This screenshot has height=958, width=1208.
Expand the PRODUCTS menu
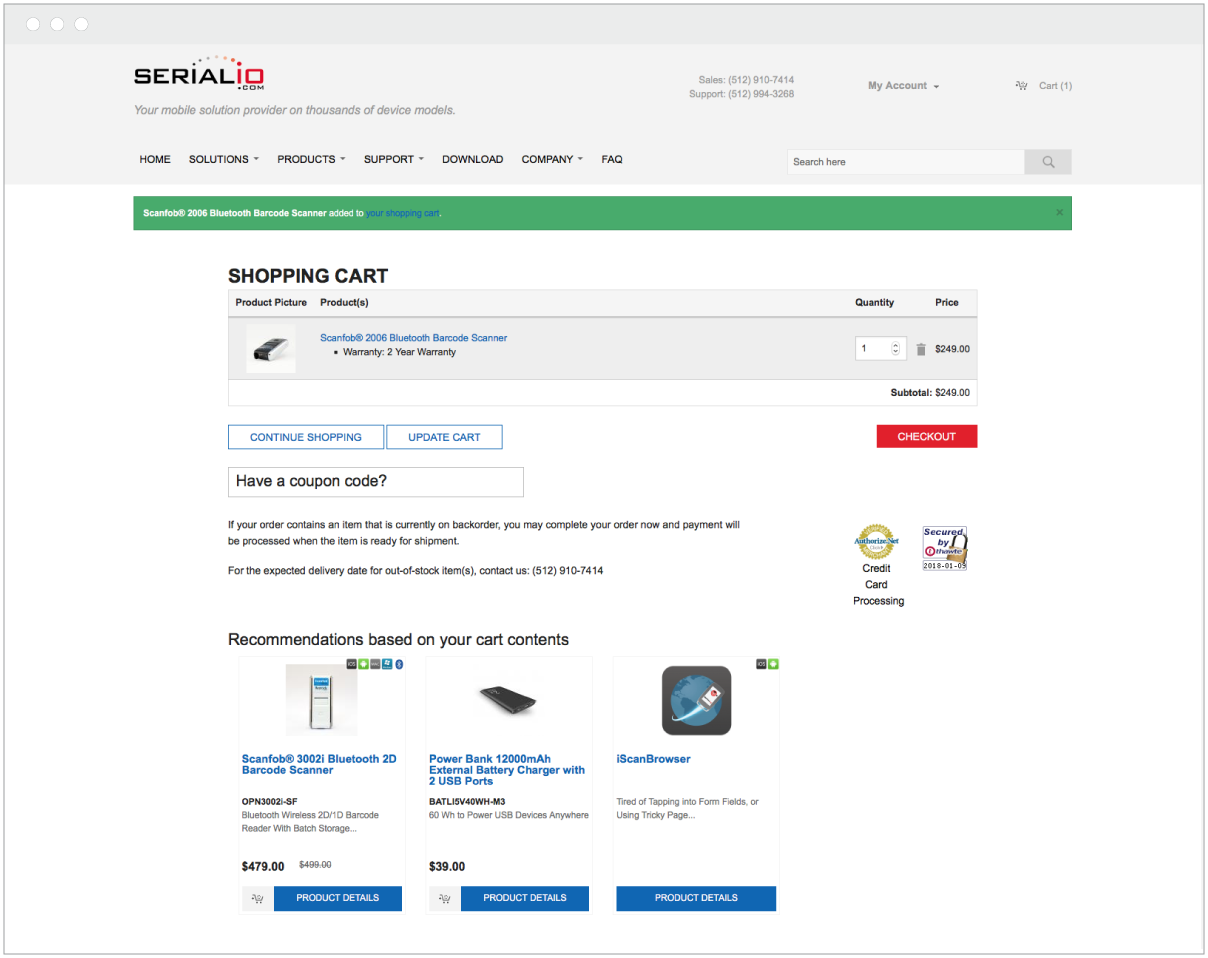(311, 159)
